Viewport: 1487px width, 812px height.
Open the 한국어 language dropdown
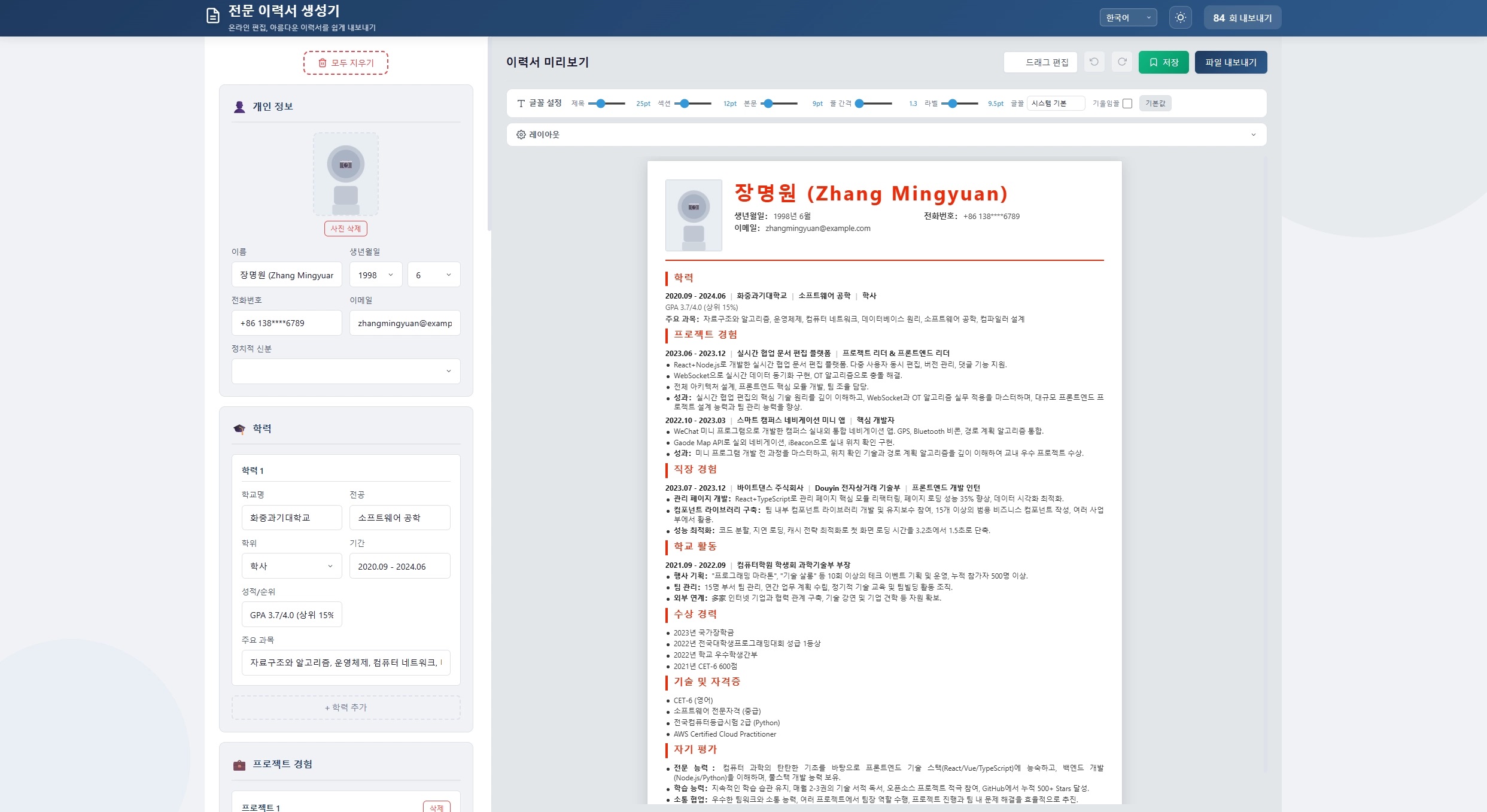1128,17
